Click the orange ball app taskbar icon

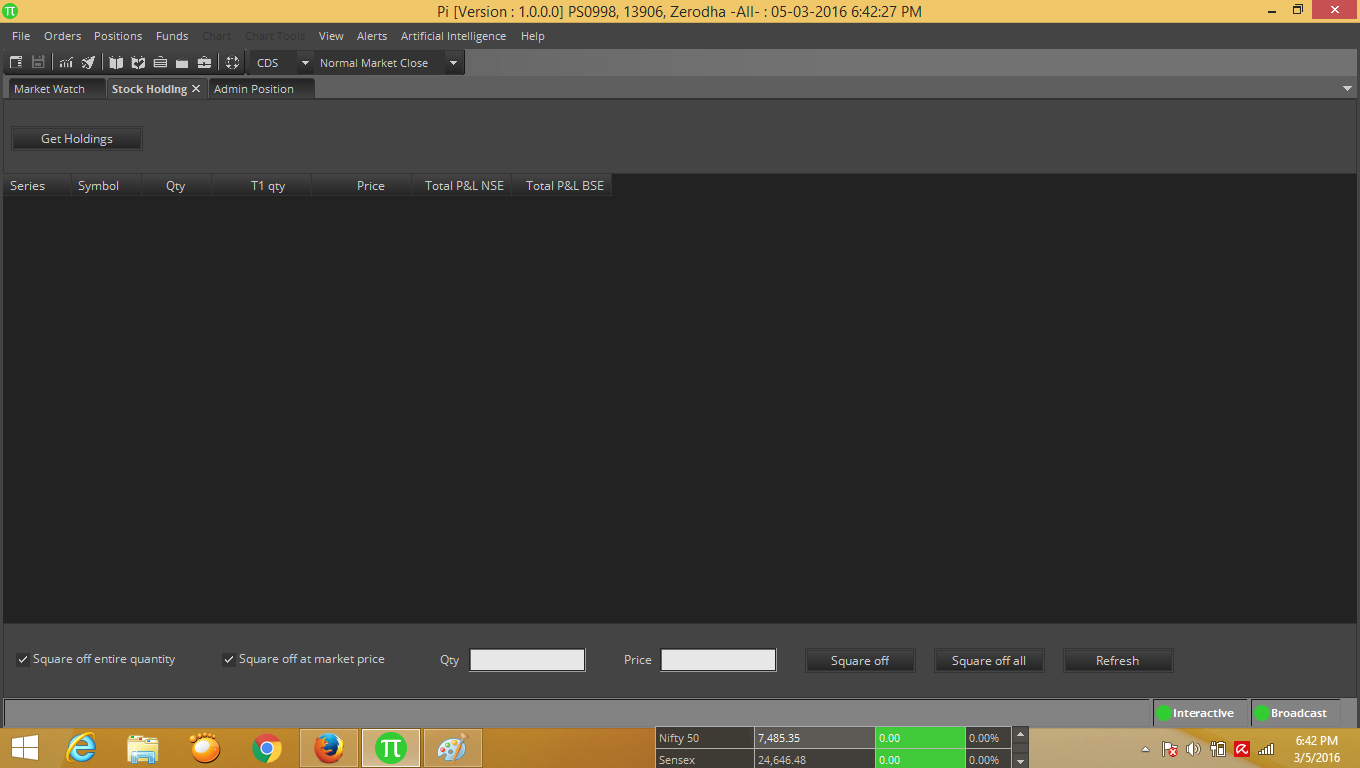[x=205, y=748]
